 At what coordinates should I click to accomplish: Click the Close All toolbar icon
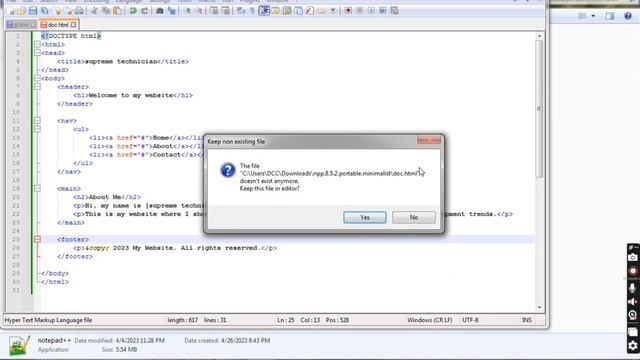tap(68, 11)
